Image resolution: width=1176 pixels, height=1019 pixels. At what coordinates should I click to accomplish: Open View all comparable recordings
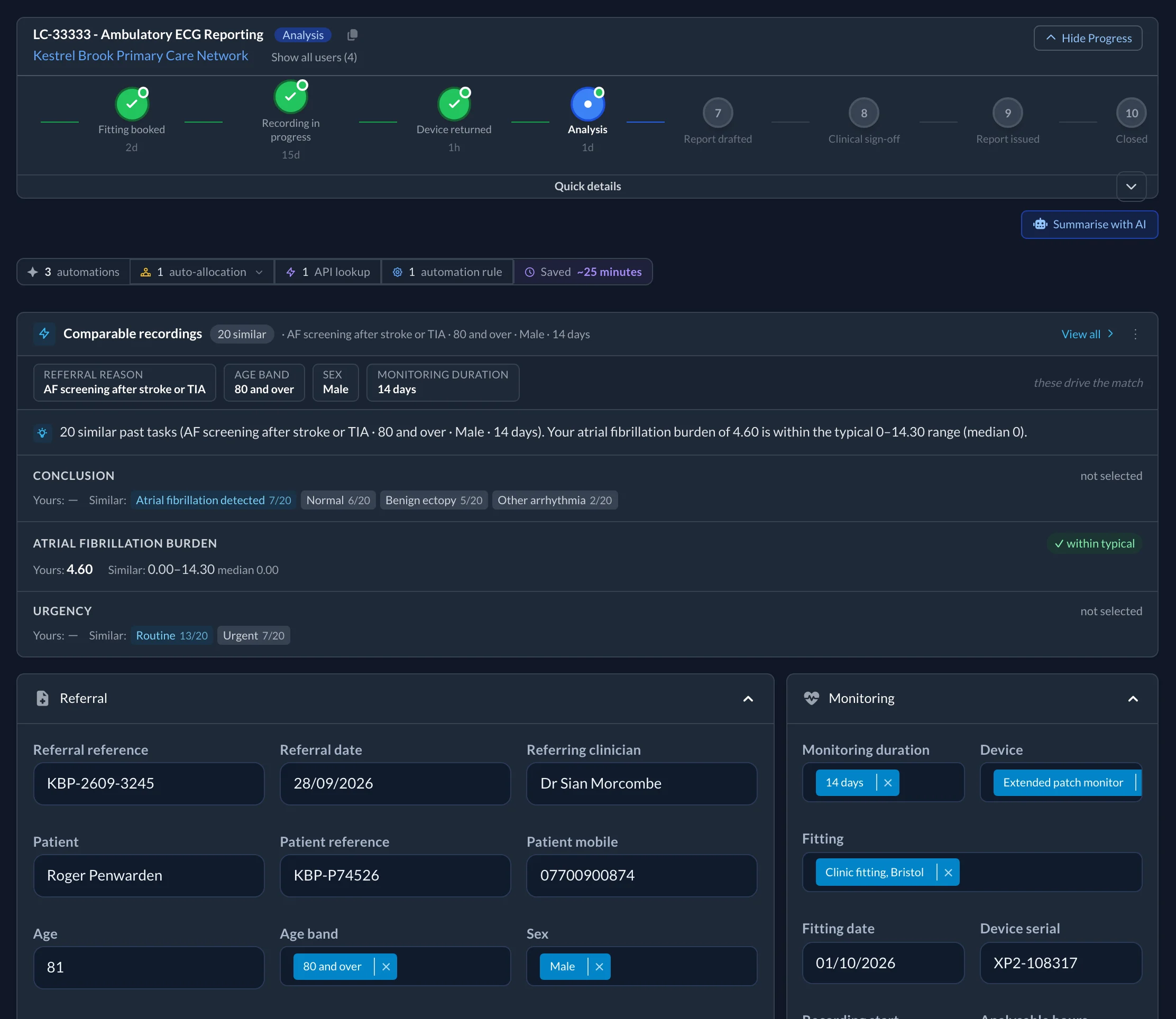tap(1087, 335)
